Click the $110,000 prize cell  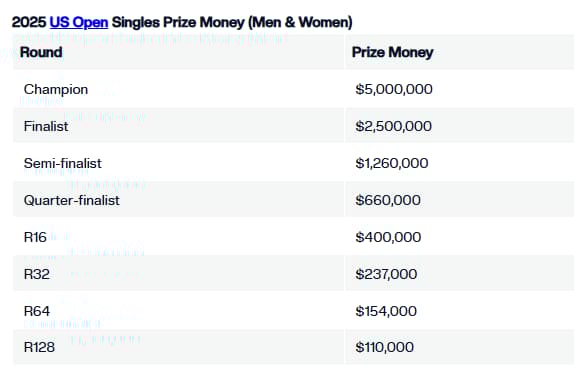[x=385, y=347]
